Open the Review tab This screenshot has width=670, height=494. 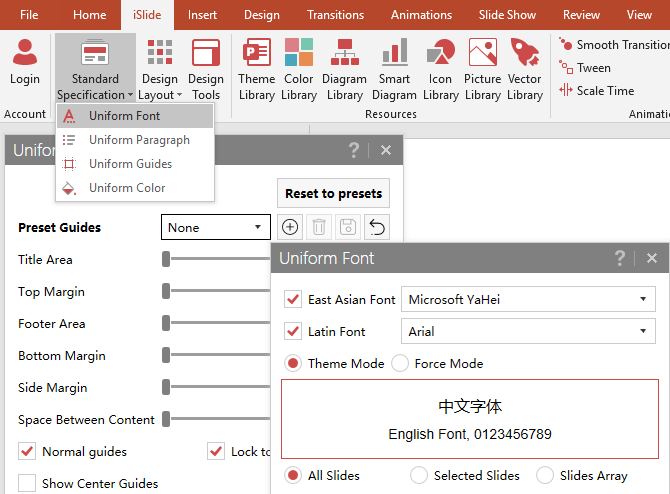(581, 15)
